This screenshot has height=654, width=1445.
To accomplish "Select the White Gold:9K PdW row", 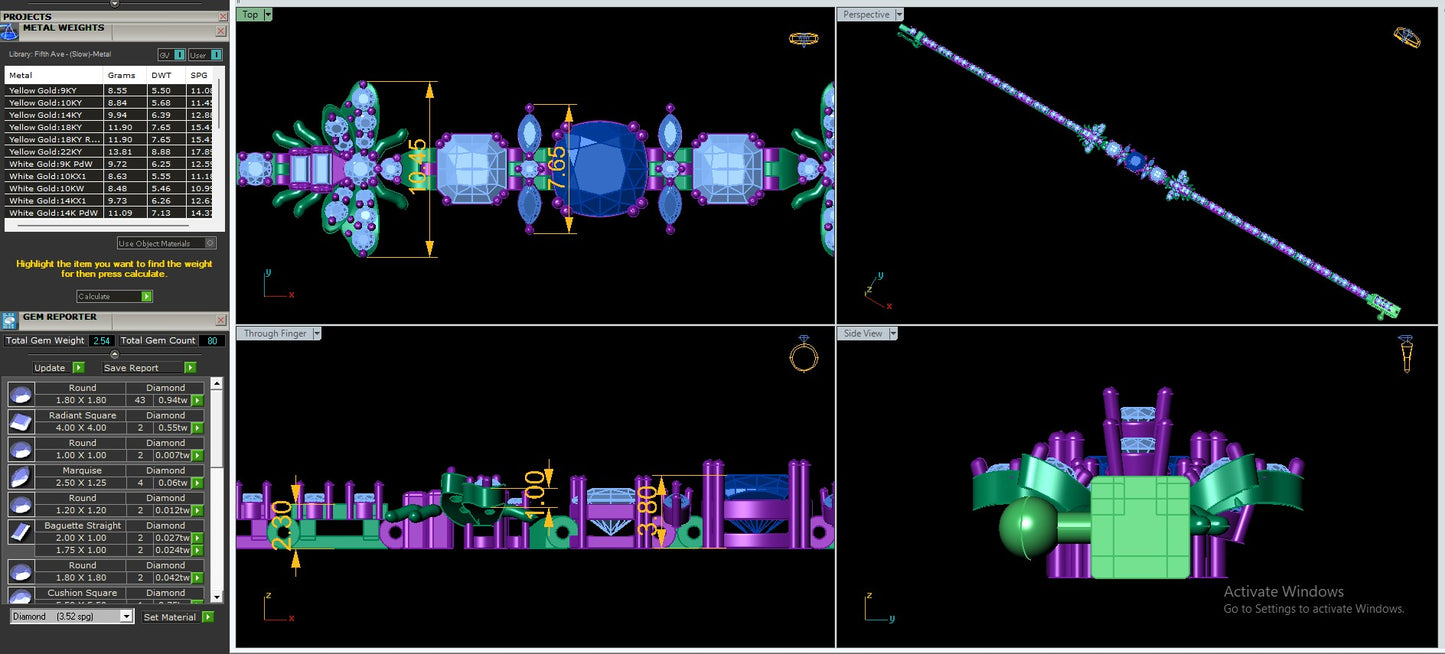I will 109,164.
